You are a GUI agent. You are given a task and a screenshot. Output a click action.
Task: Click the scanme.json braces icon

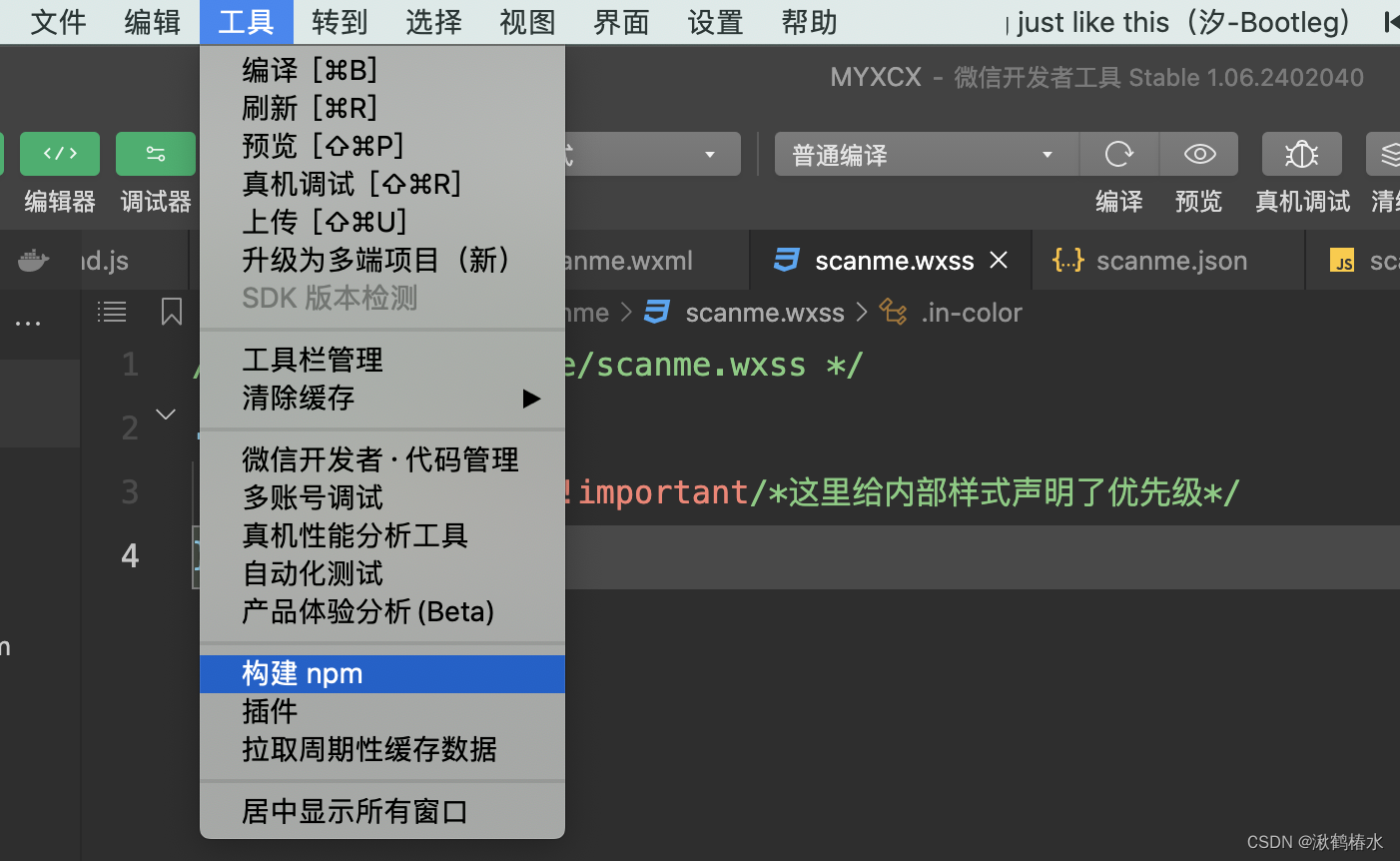click(x=1067, y=261)
